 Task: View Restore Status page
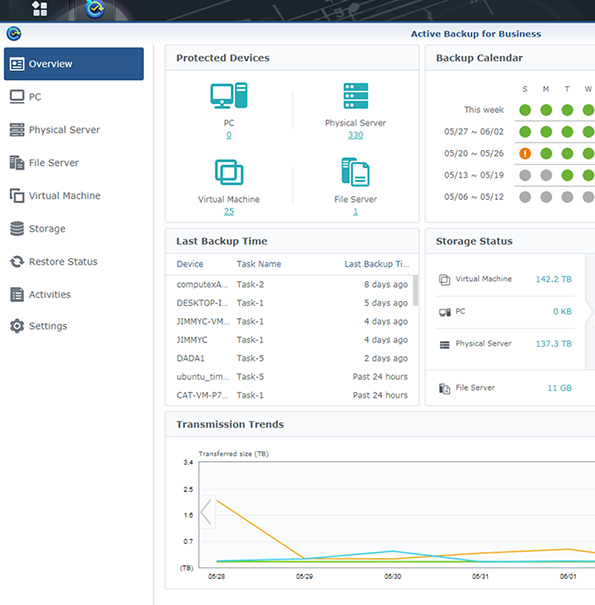click(74, 262)
